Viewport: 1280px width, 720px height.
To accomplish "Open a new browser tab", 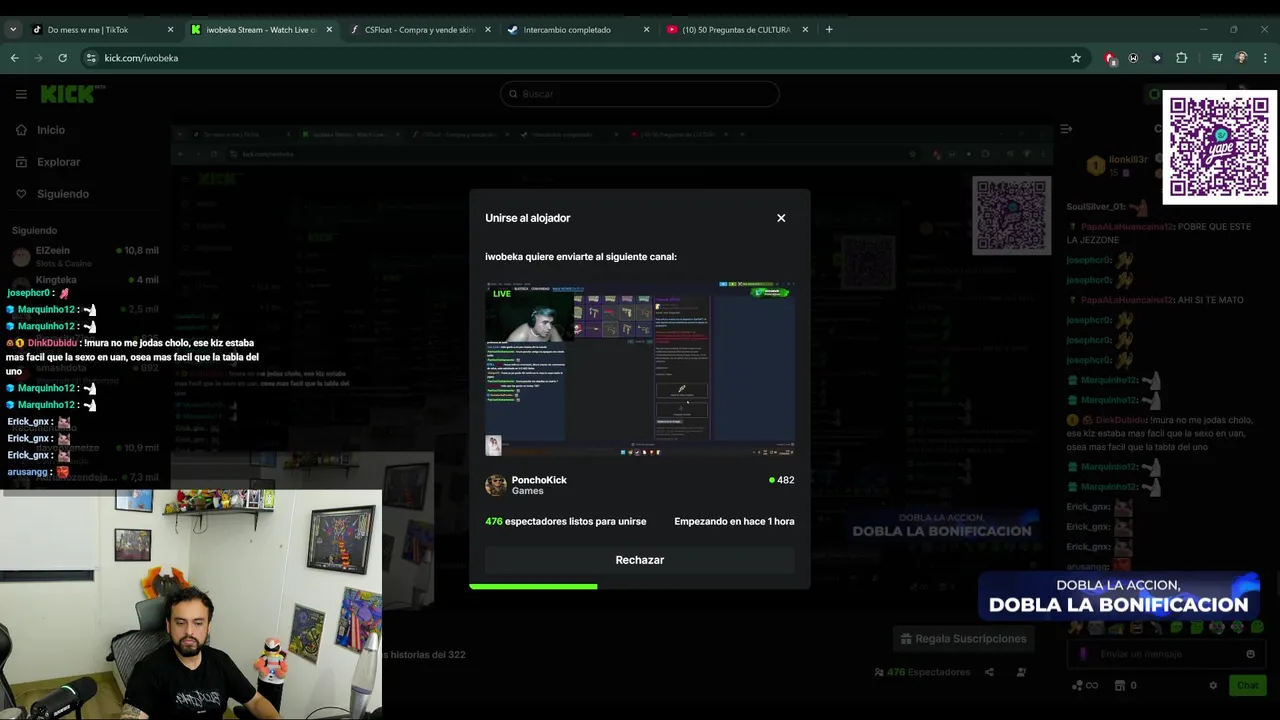I will 829,30.
